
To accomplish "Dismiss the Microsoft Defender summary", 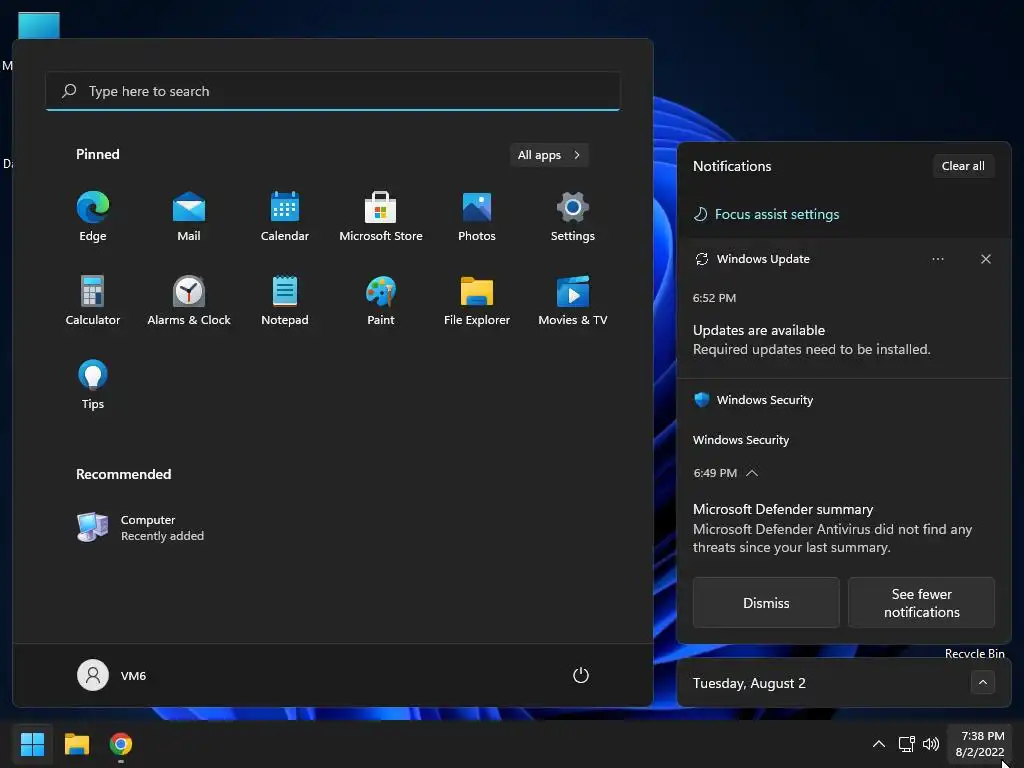I will click(x=766, y=603).
